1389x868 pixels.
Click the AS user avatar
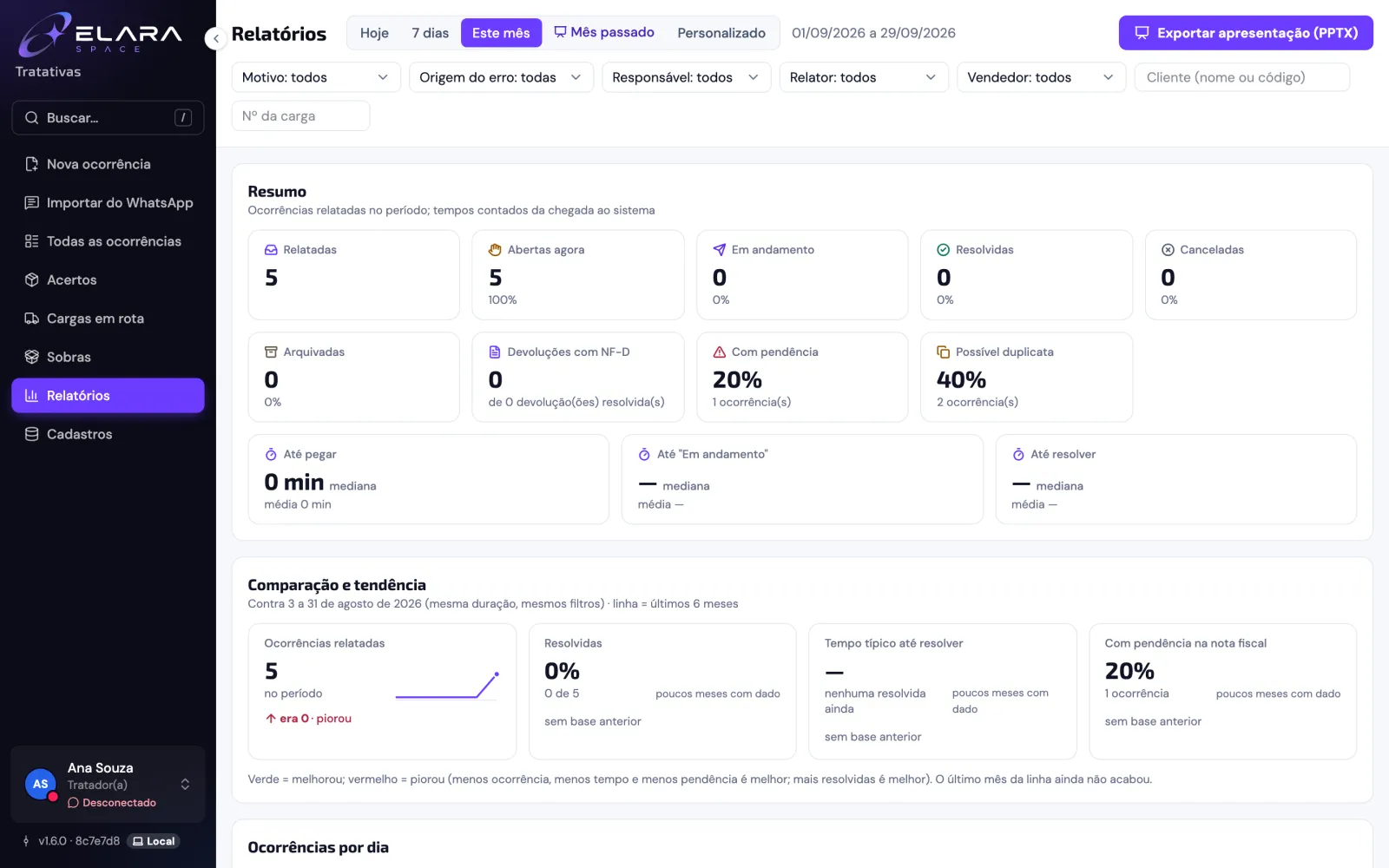coord(41,784)
